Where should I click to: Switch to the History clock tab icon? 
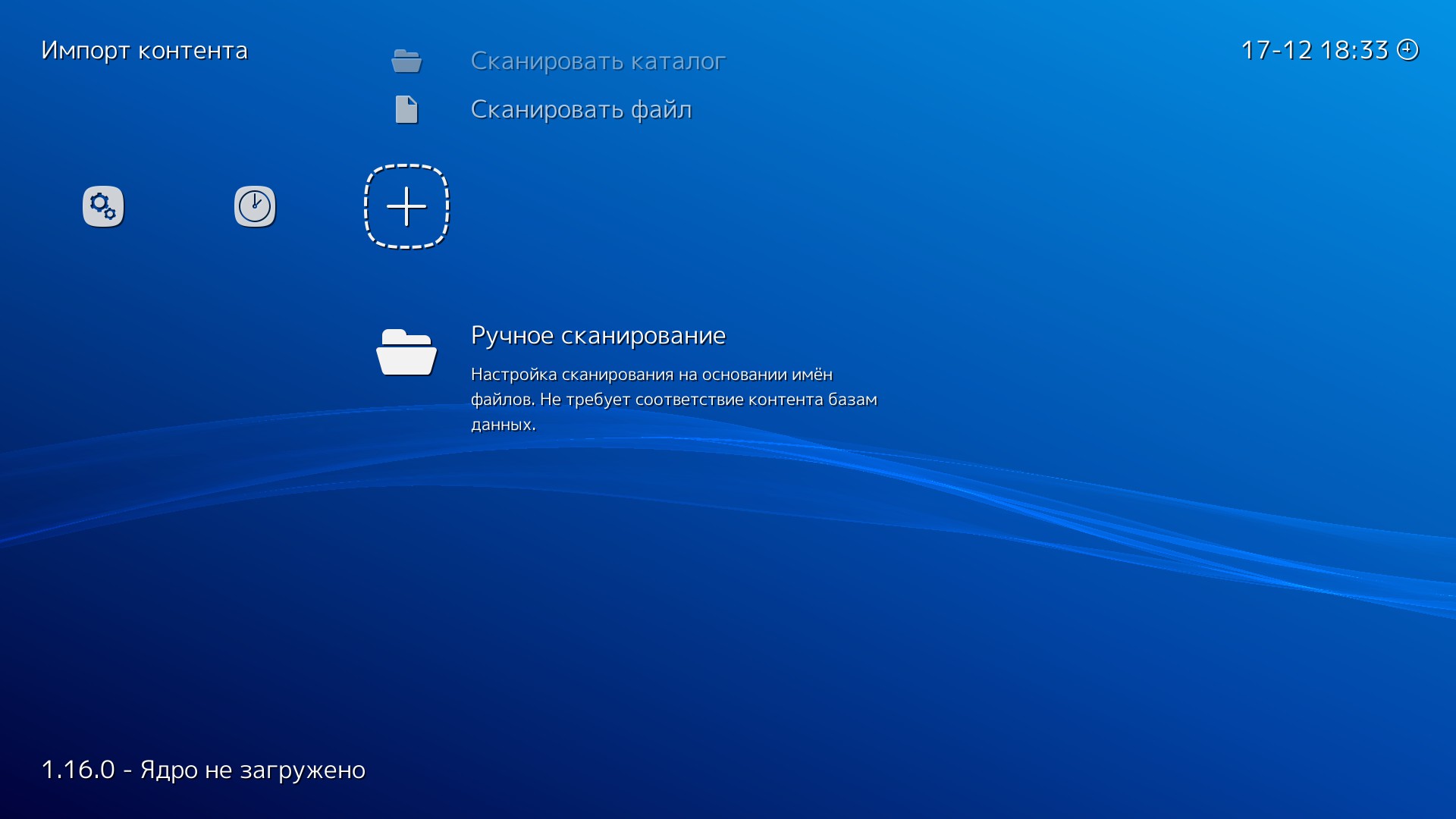coord(255,206)
